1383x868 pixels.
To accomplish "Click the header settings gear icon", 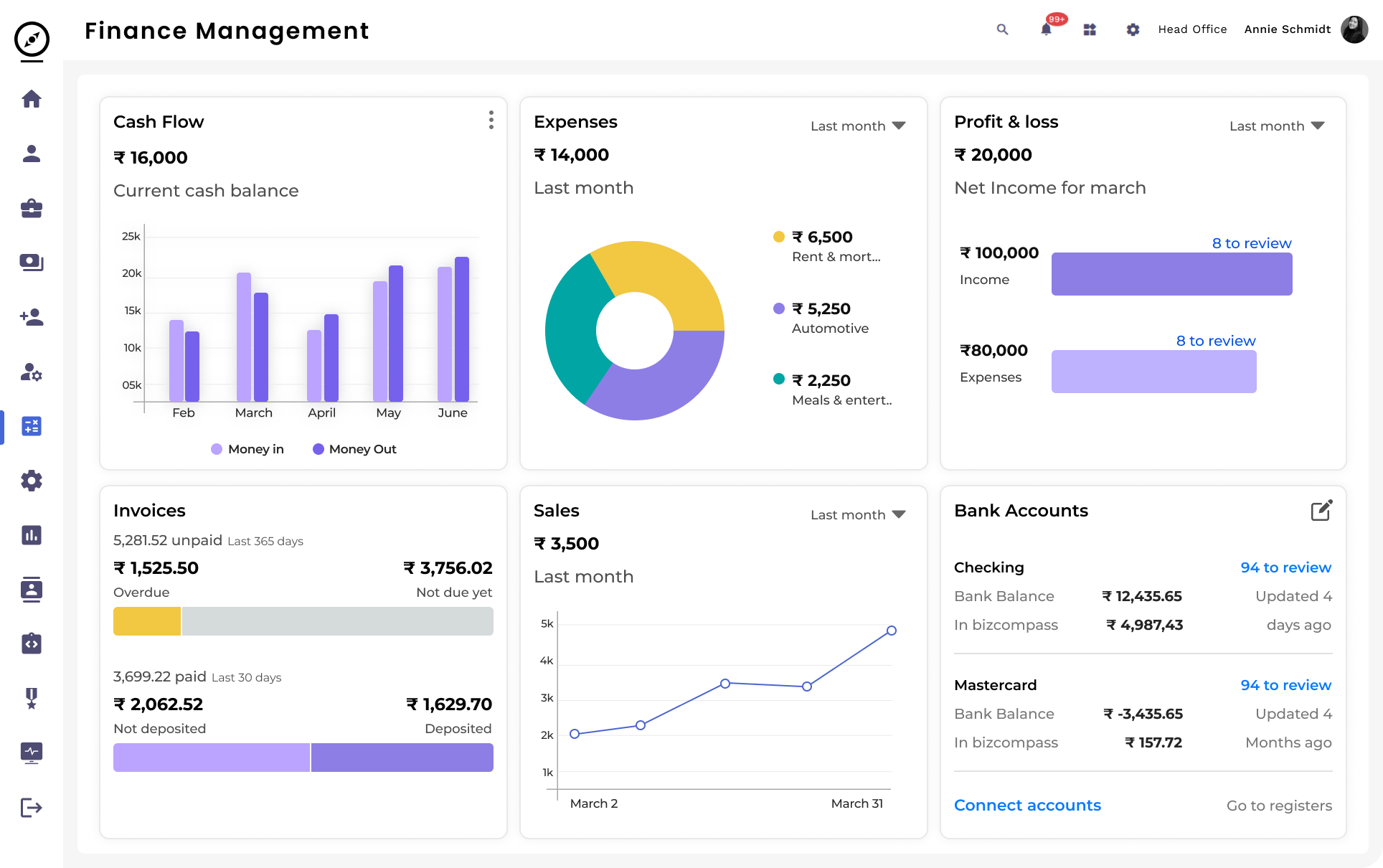I will click(x=1133, y=29).
